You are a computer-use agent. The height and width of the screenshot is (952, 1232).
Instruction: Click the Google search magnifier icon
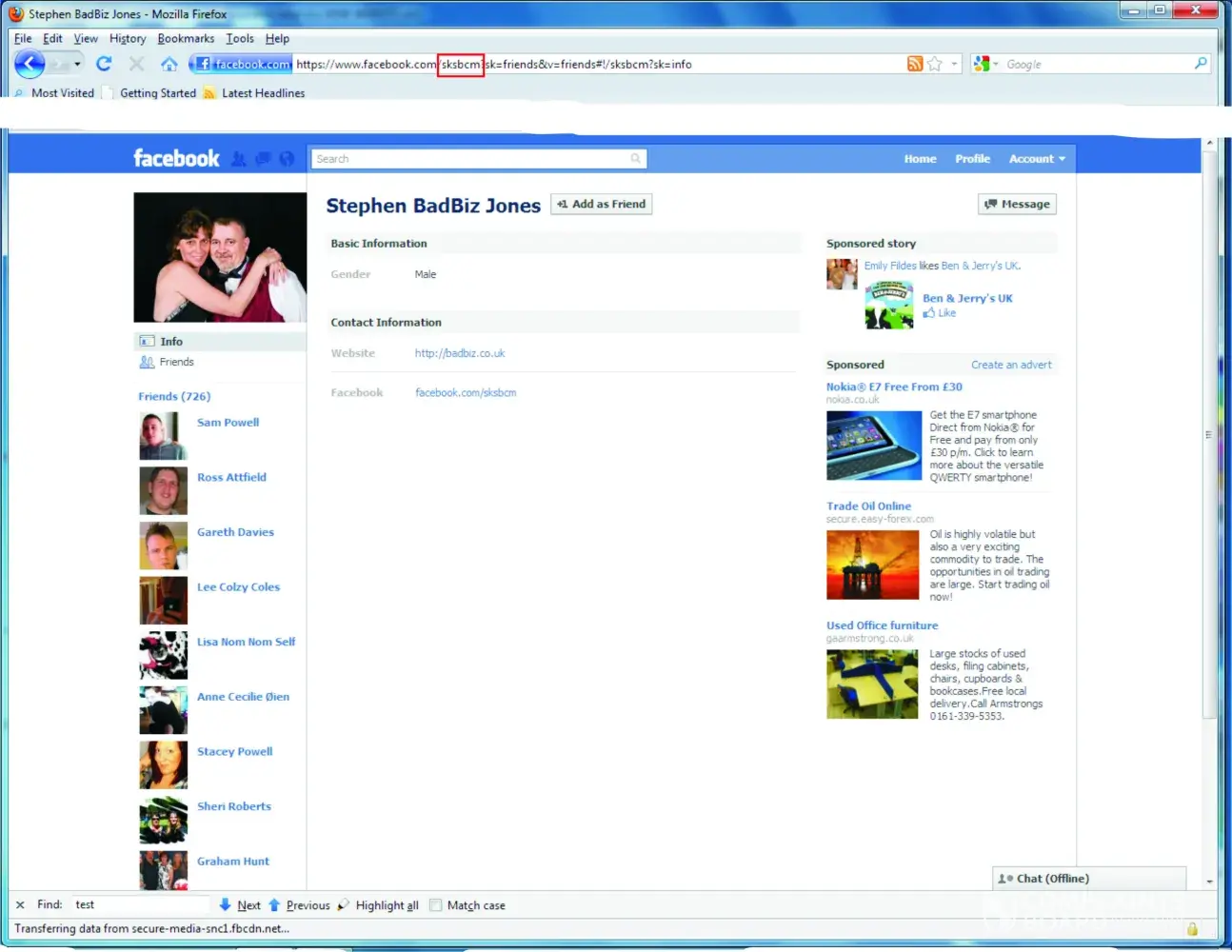pyautogui.click(x=1201, y=64)
